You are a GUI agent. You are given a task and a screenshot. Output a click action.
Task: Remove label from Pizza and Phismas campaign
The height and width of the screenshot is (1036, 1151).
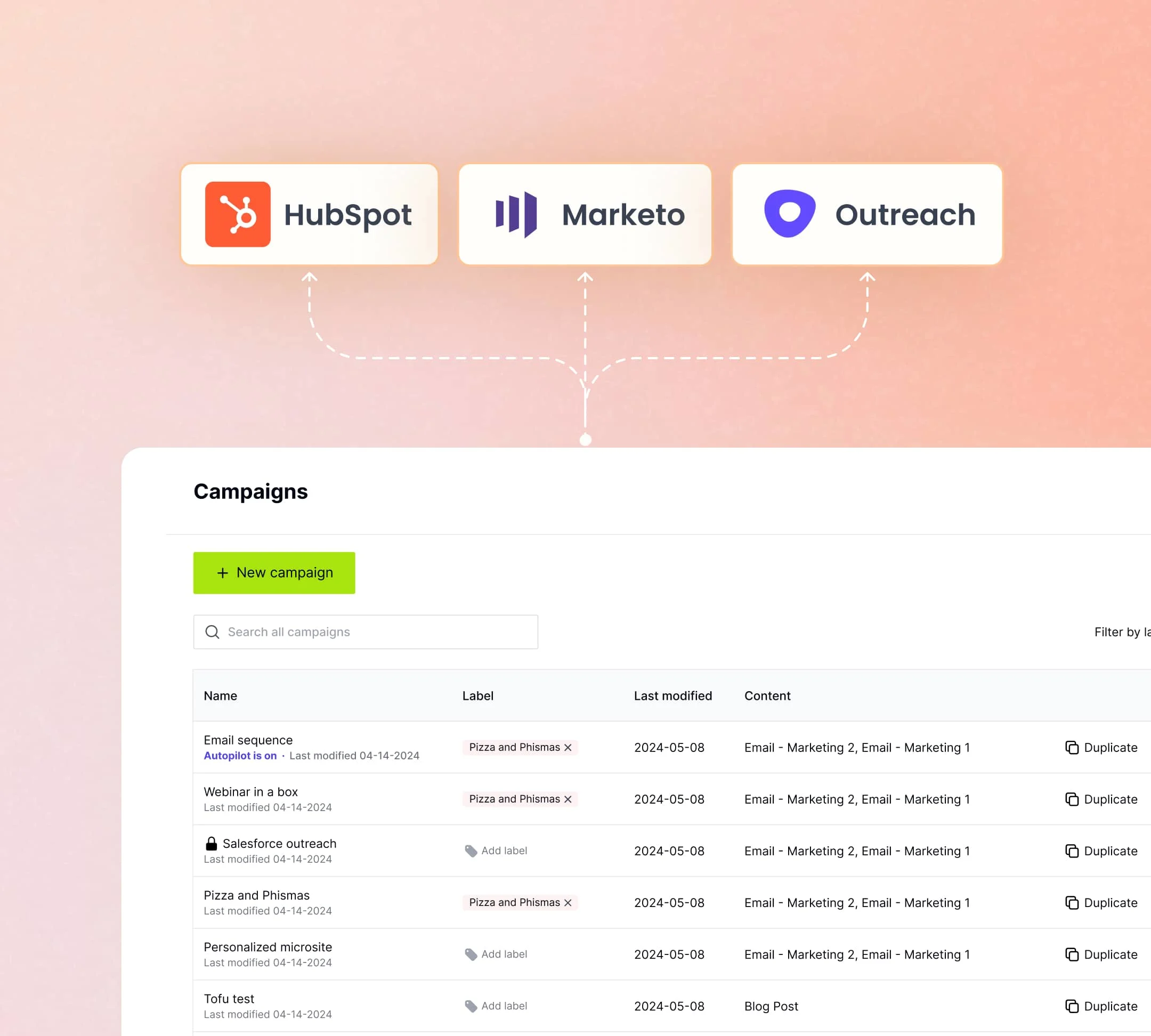point(568,903)
